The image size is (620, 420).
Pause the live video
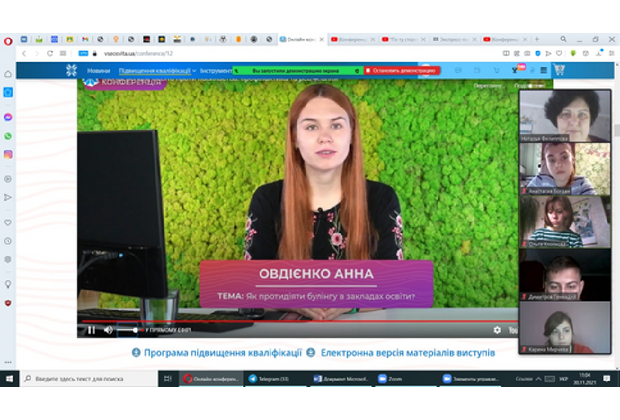91,330
